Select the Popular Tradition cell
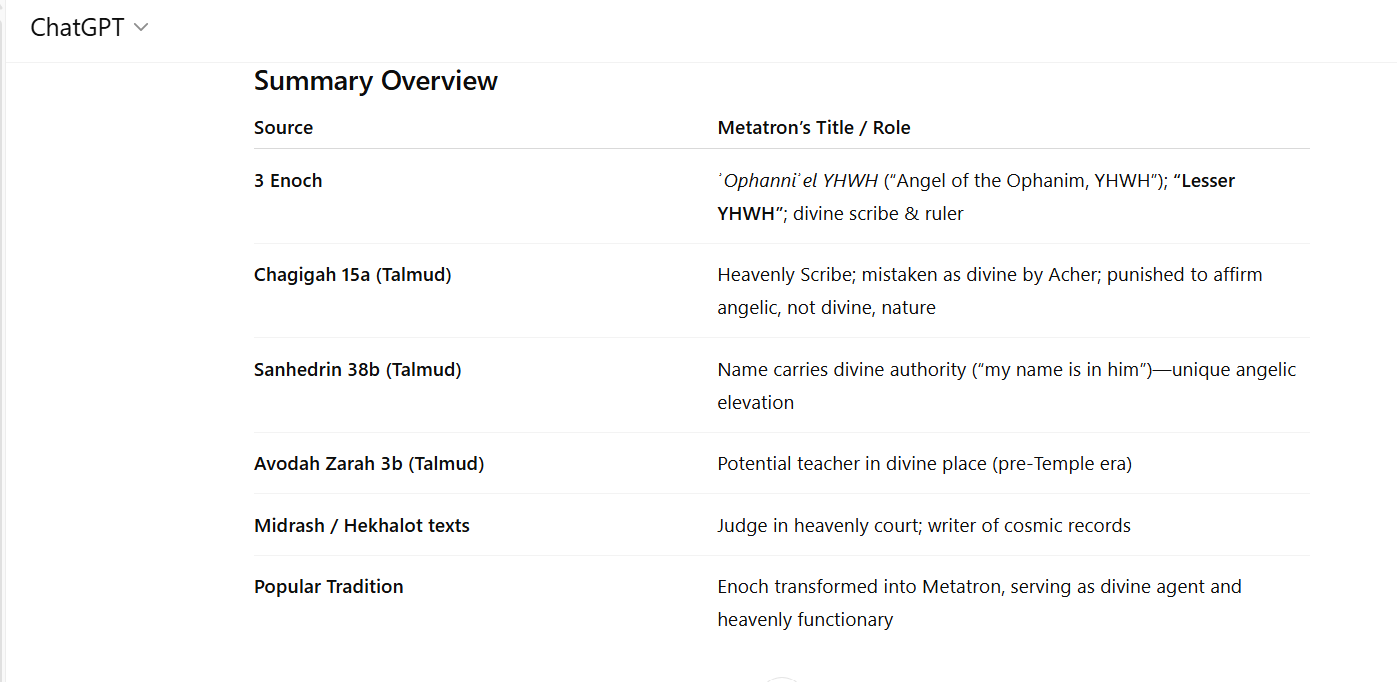 (328, 587)
